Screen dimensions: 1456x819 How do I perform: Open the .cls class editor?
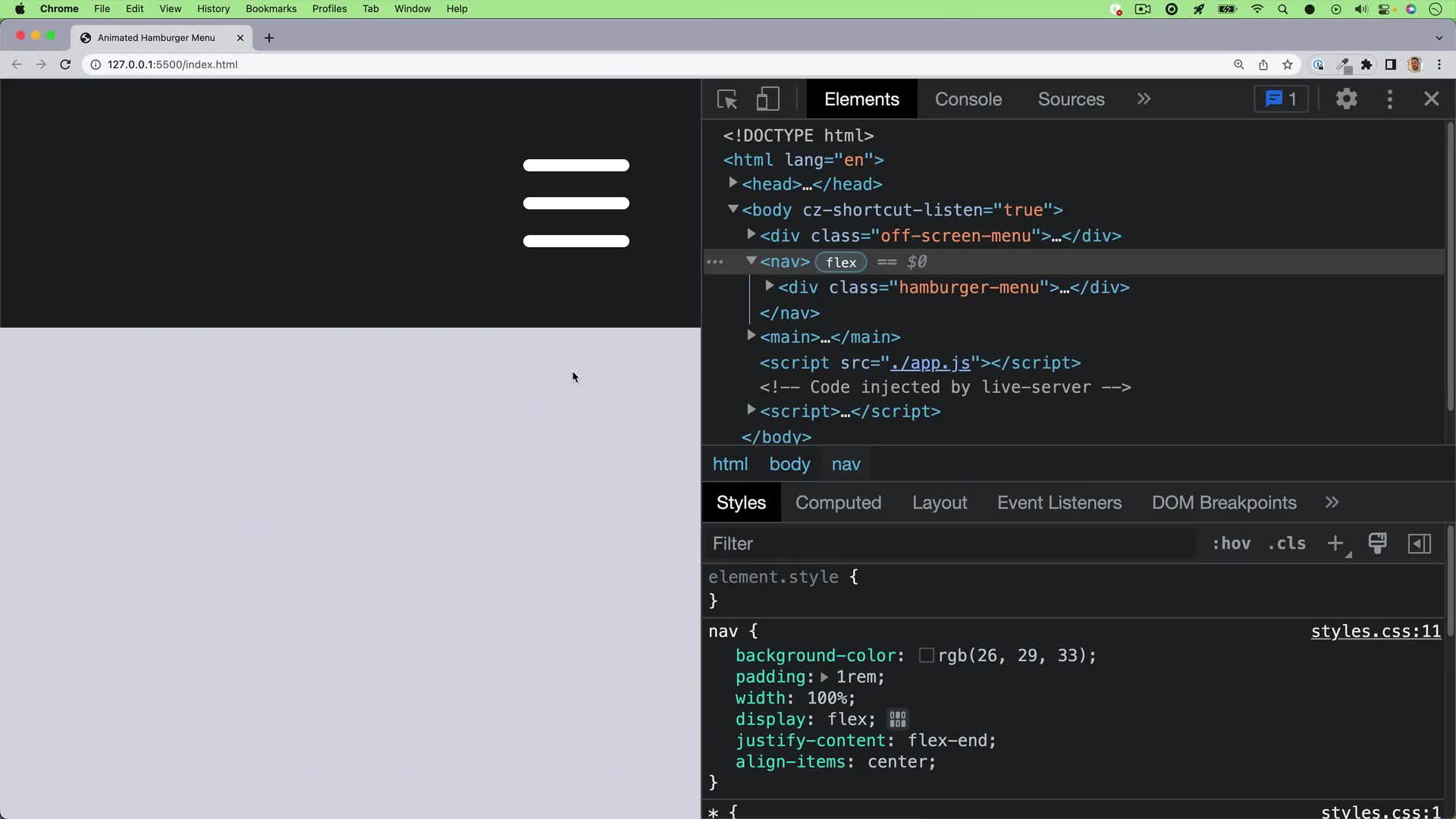1286,544
